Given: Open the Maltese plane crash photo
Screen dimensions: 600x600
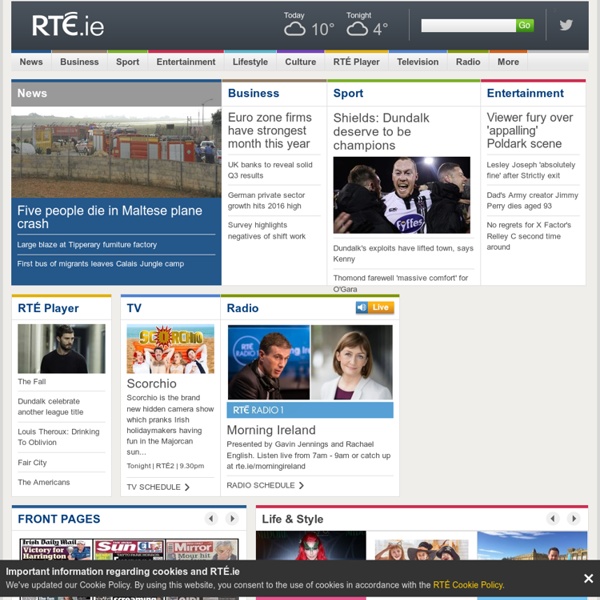Looking at the screenshot, I should [x=116, y=152].
